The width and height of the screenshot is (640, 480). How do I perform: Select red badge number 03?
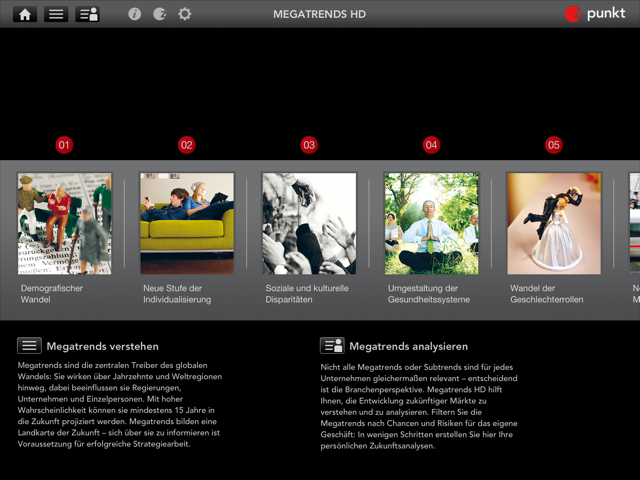(x=309, y=145)
